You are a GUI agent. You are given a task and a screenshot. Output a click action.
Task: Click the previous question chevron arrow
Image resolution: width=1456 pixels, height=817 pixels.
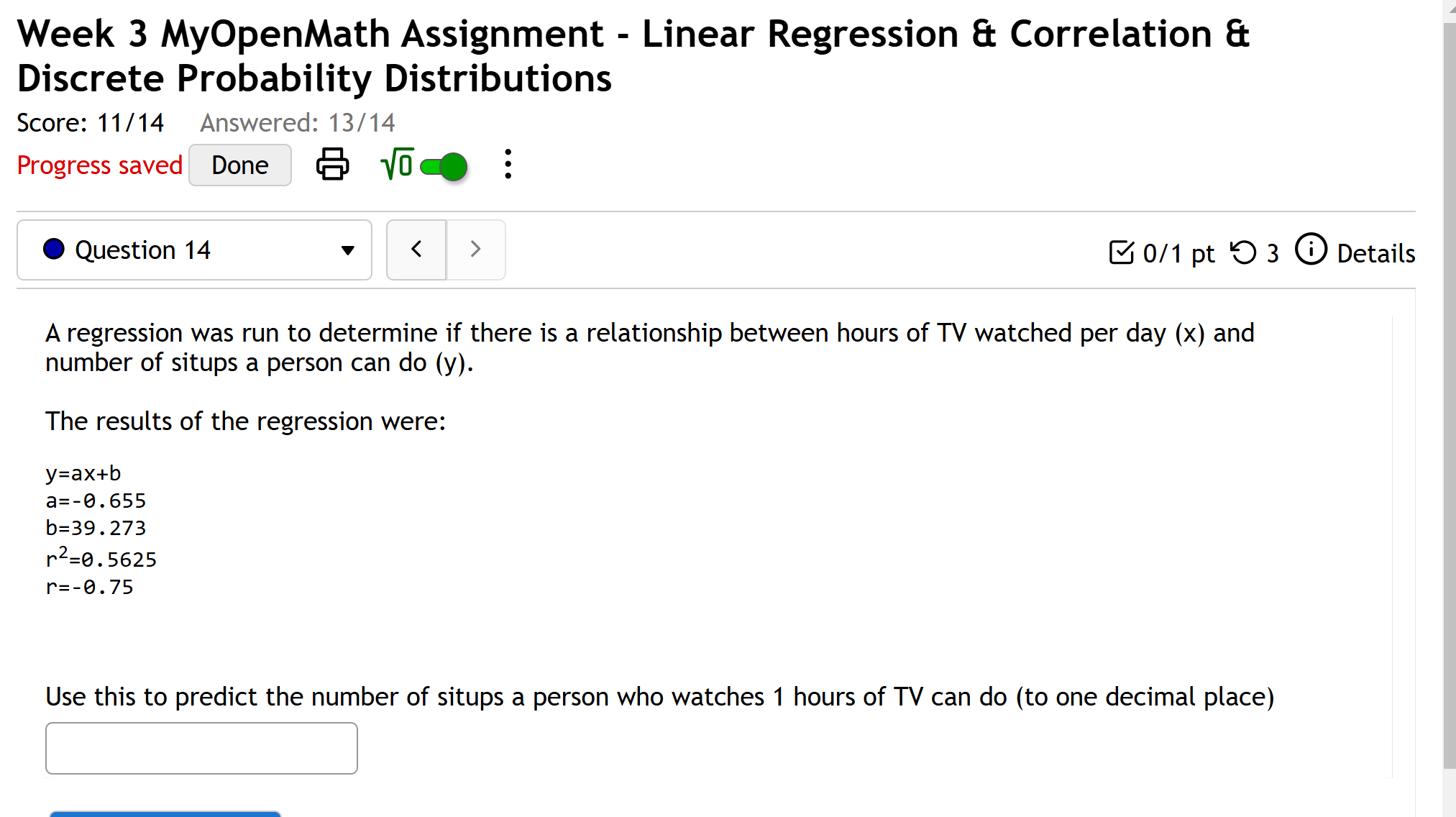(x=416, y=250)
